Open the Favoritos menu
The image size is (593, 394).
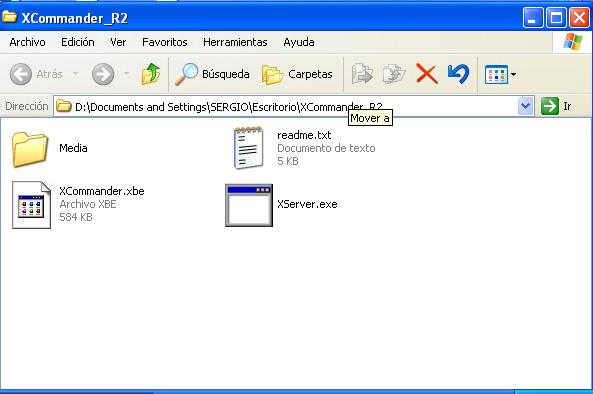pyautogui.click(x=165, y=42)
